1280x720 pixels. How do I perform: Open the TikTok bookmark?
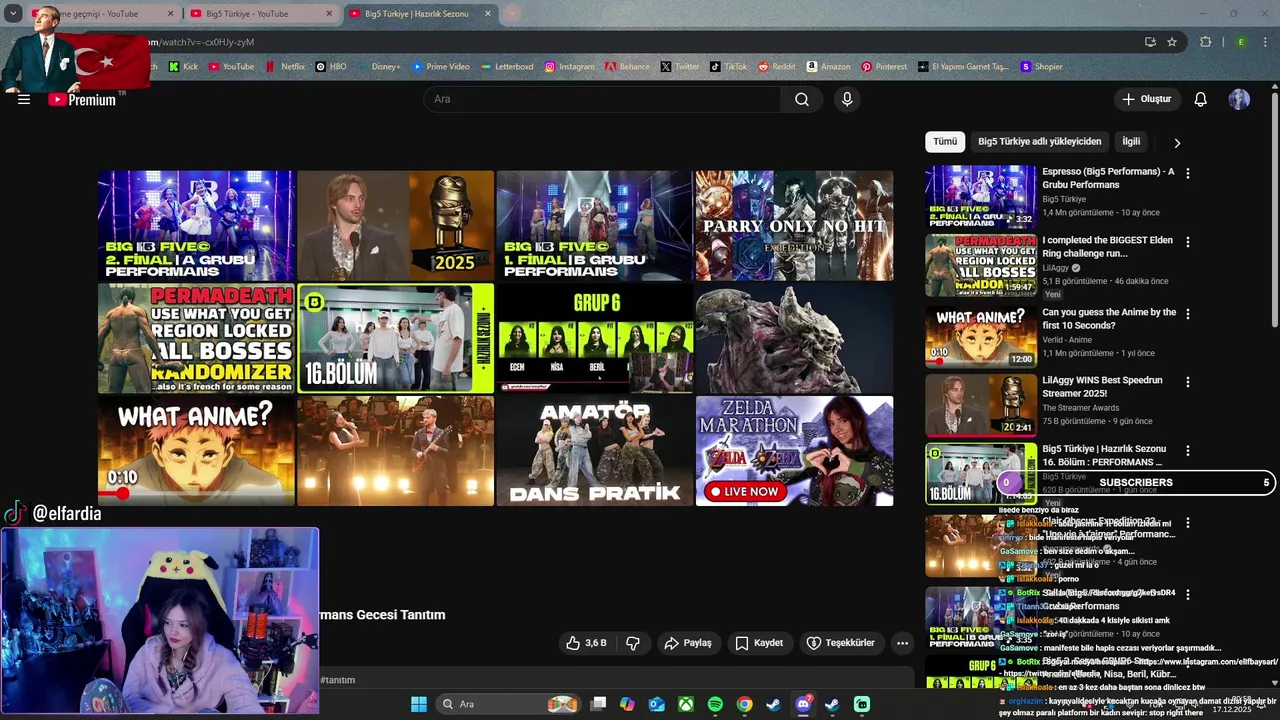click(729, 67)
